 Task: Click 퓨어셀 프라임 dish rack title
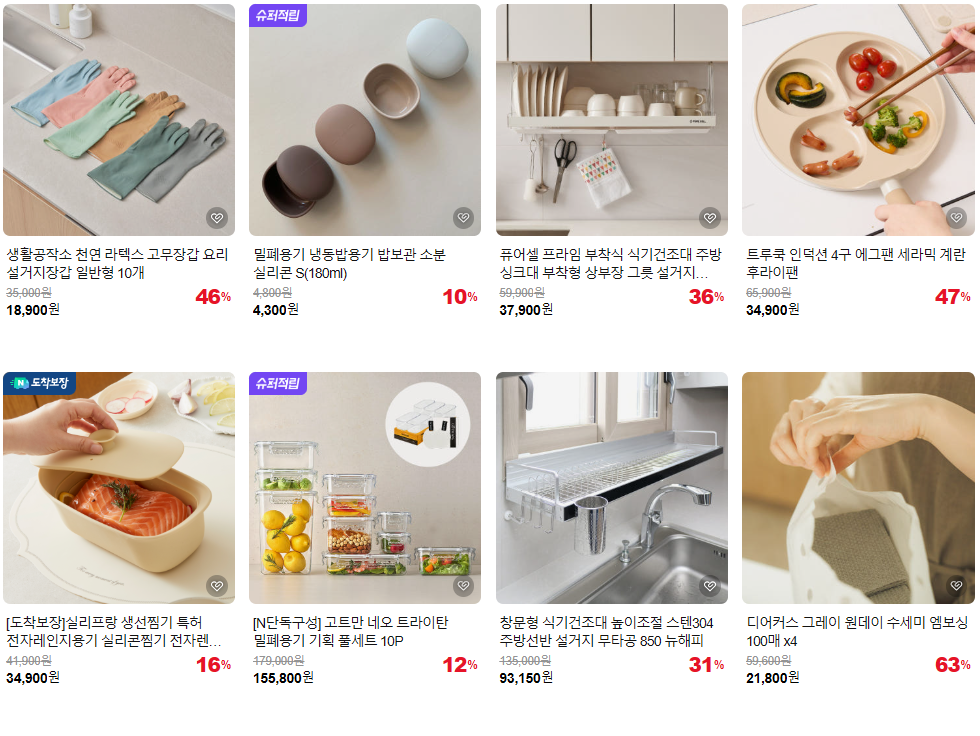click(610, 264)
